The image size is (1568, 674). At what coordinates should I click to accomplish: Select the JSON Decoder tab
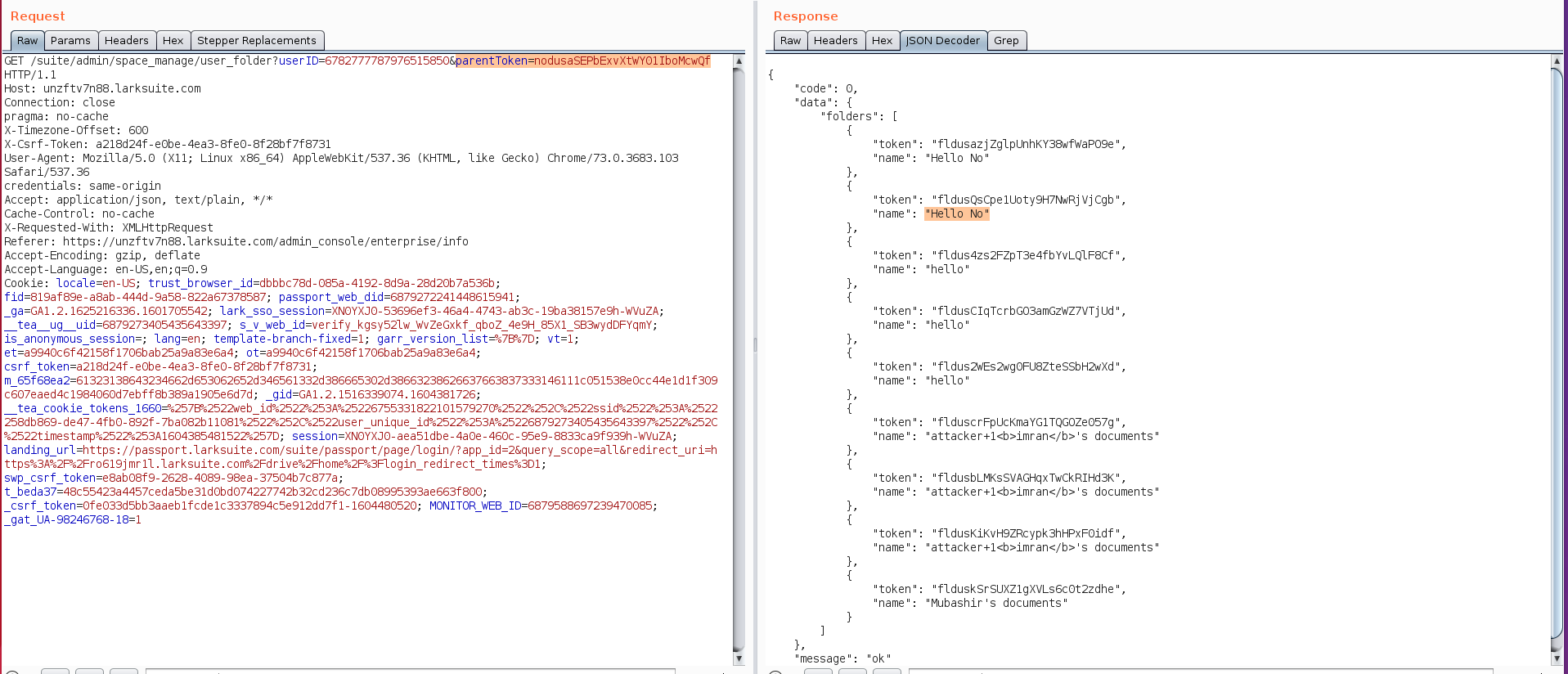tap(942, 41)
